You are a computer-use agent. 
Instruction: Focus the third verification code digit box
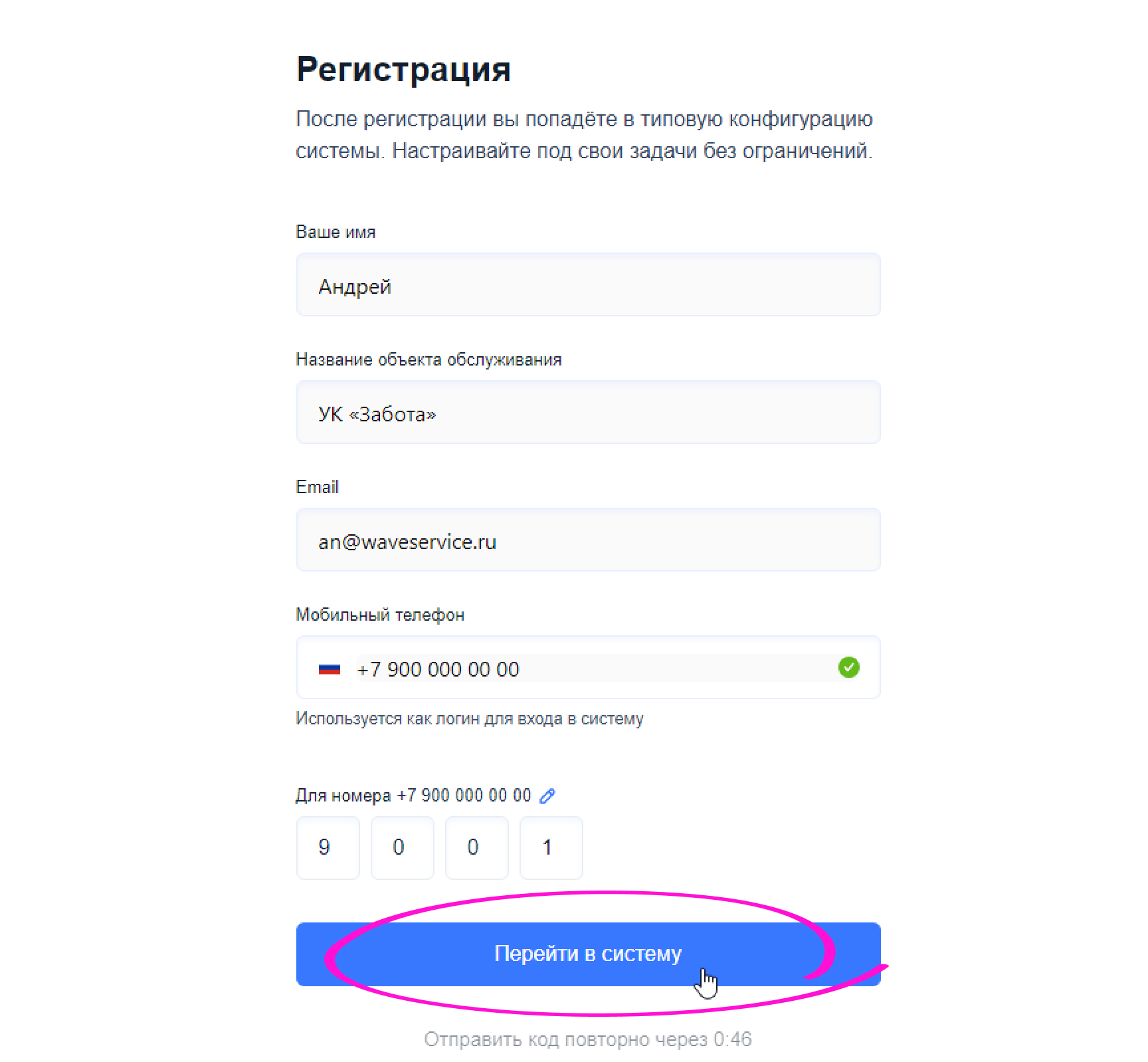[x=476, y=847]
